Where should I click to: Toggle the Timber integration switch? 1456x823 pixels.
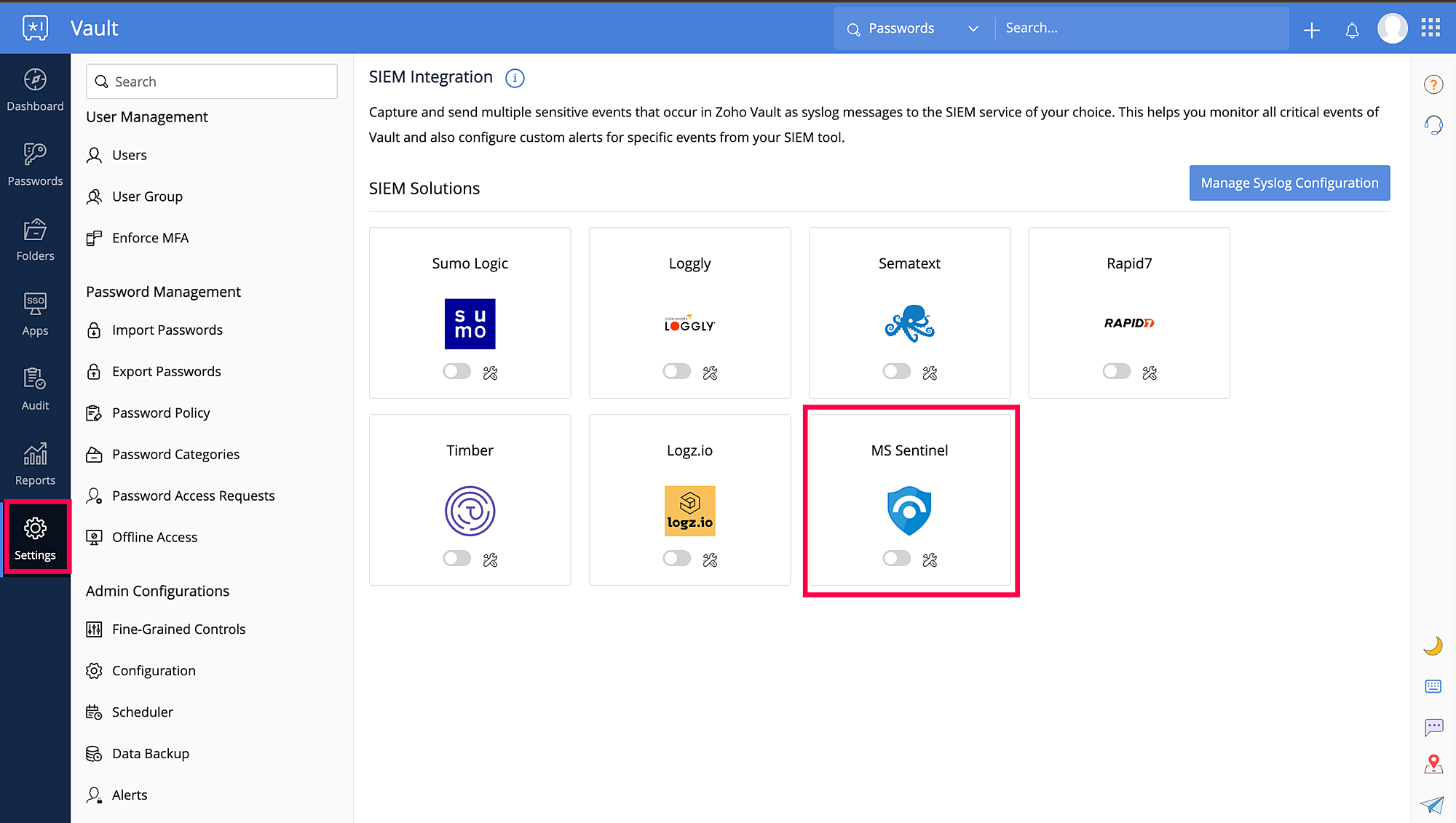(x=456, y=558)
